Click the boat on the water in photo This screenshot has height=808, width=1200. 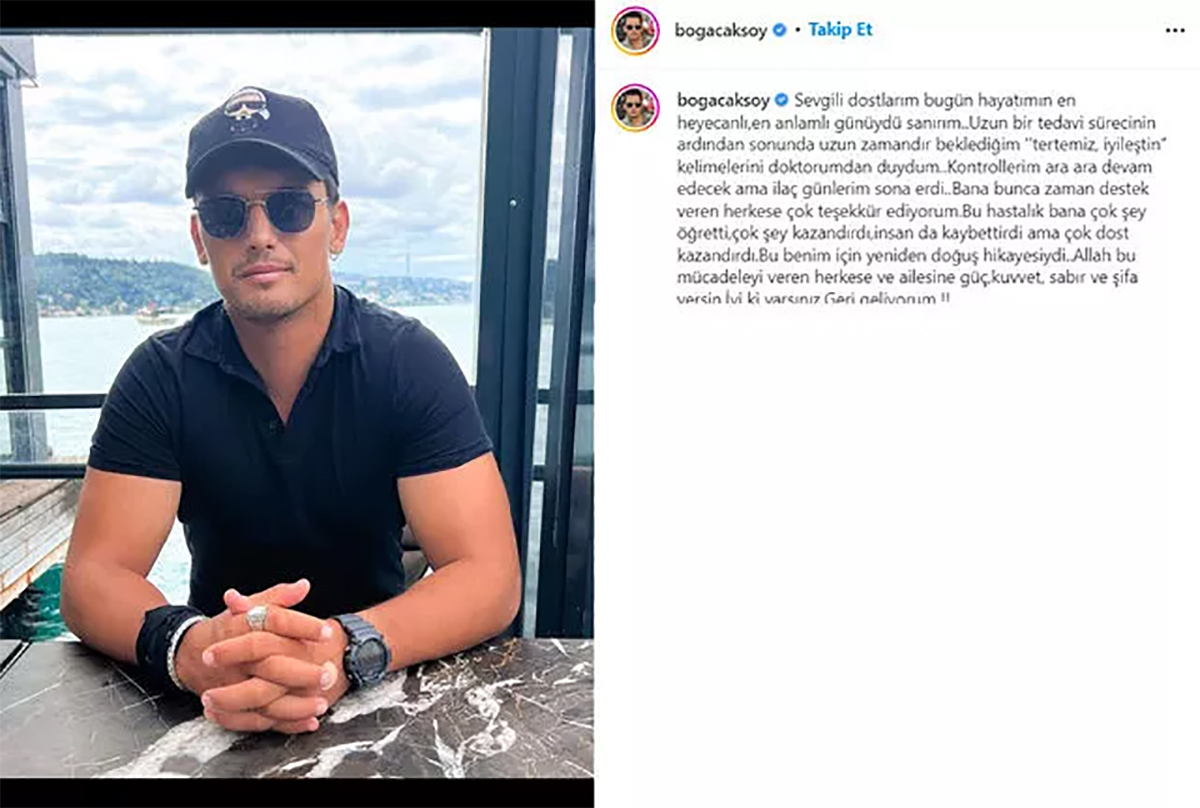155,315
